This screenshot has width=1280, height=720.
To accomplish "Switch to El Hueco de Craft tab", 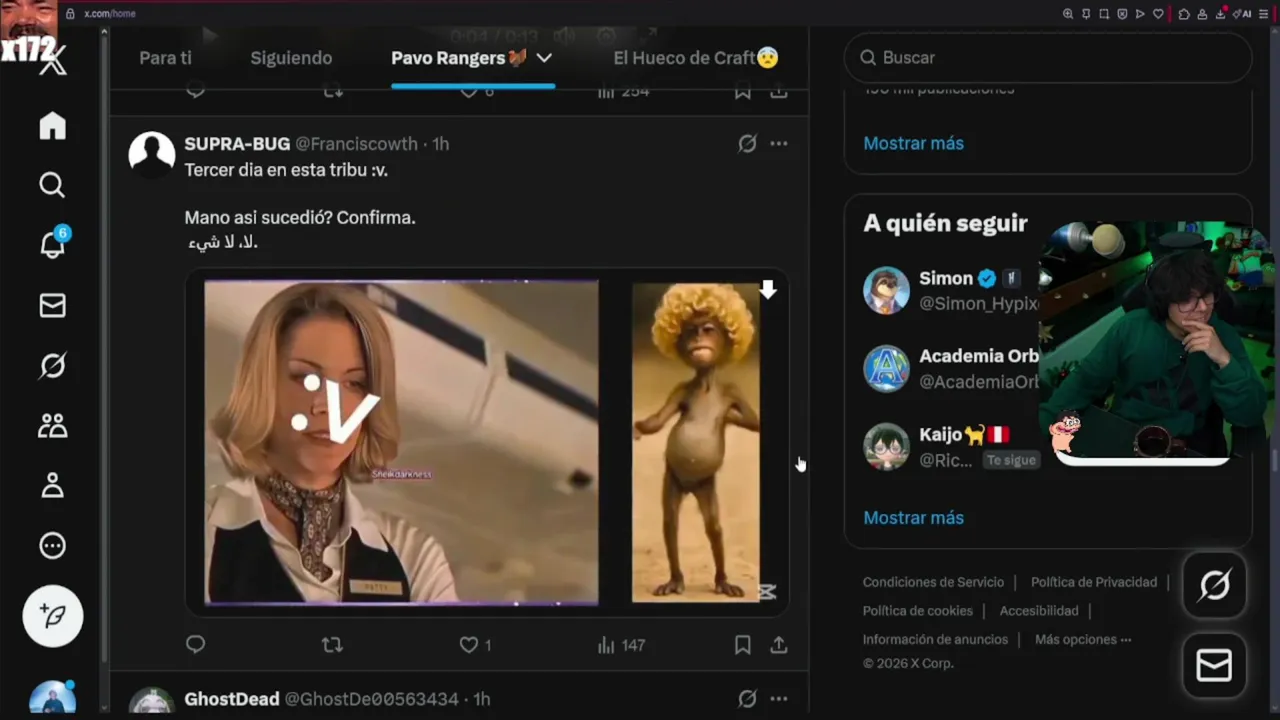I will tap(696, 58).
